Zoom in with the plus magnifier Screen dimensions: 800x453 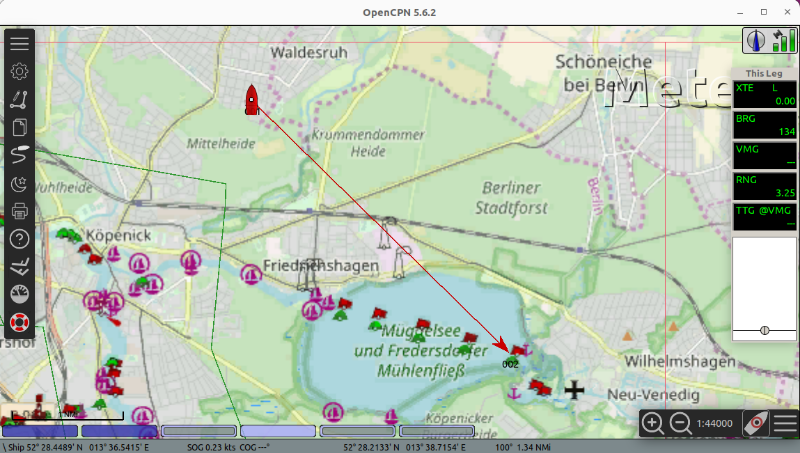point(653,423)
